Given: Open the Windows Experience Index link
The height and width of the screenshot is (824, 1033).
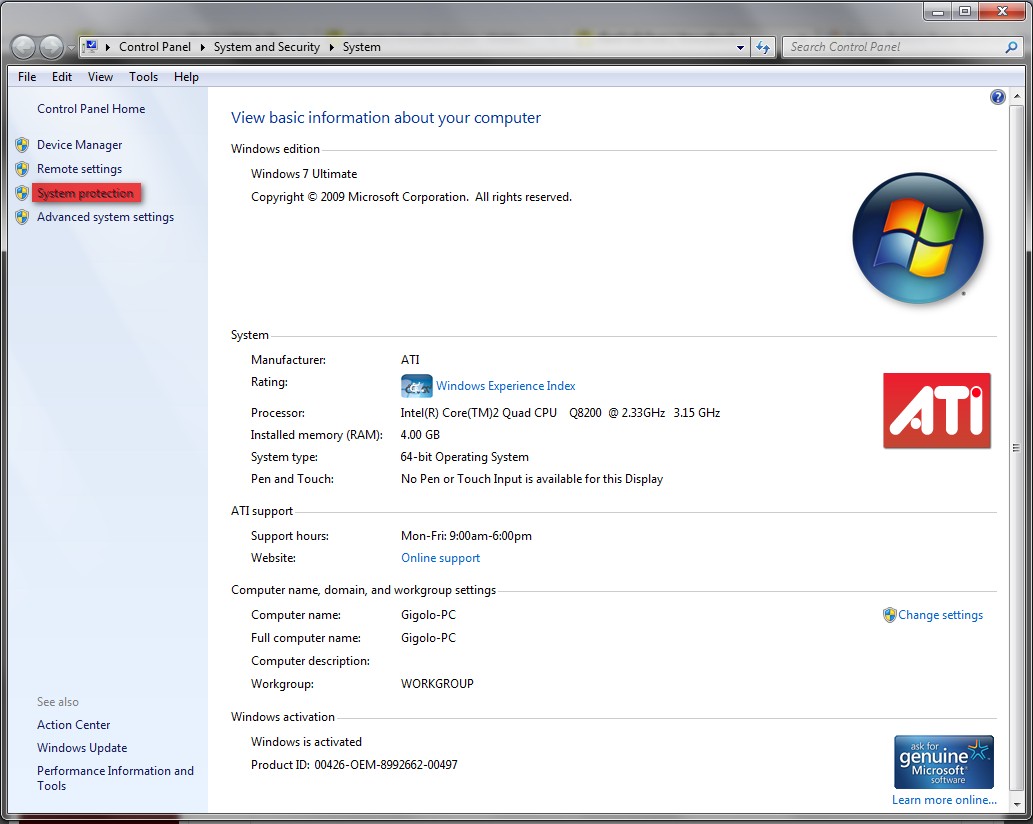Looking at the screenshot, I should [506, 386].
